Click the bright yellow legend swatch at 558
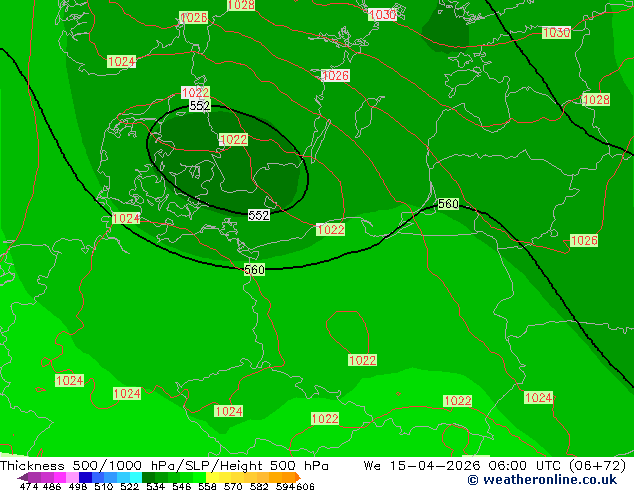634x490 pixels. point(212,477)
